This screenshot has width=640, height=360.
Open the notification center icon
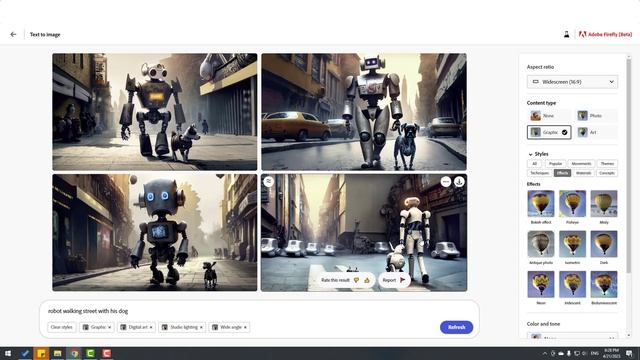[x=629, y=353]
